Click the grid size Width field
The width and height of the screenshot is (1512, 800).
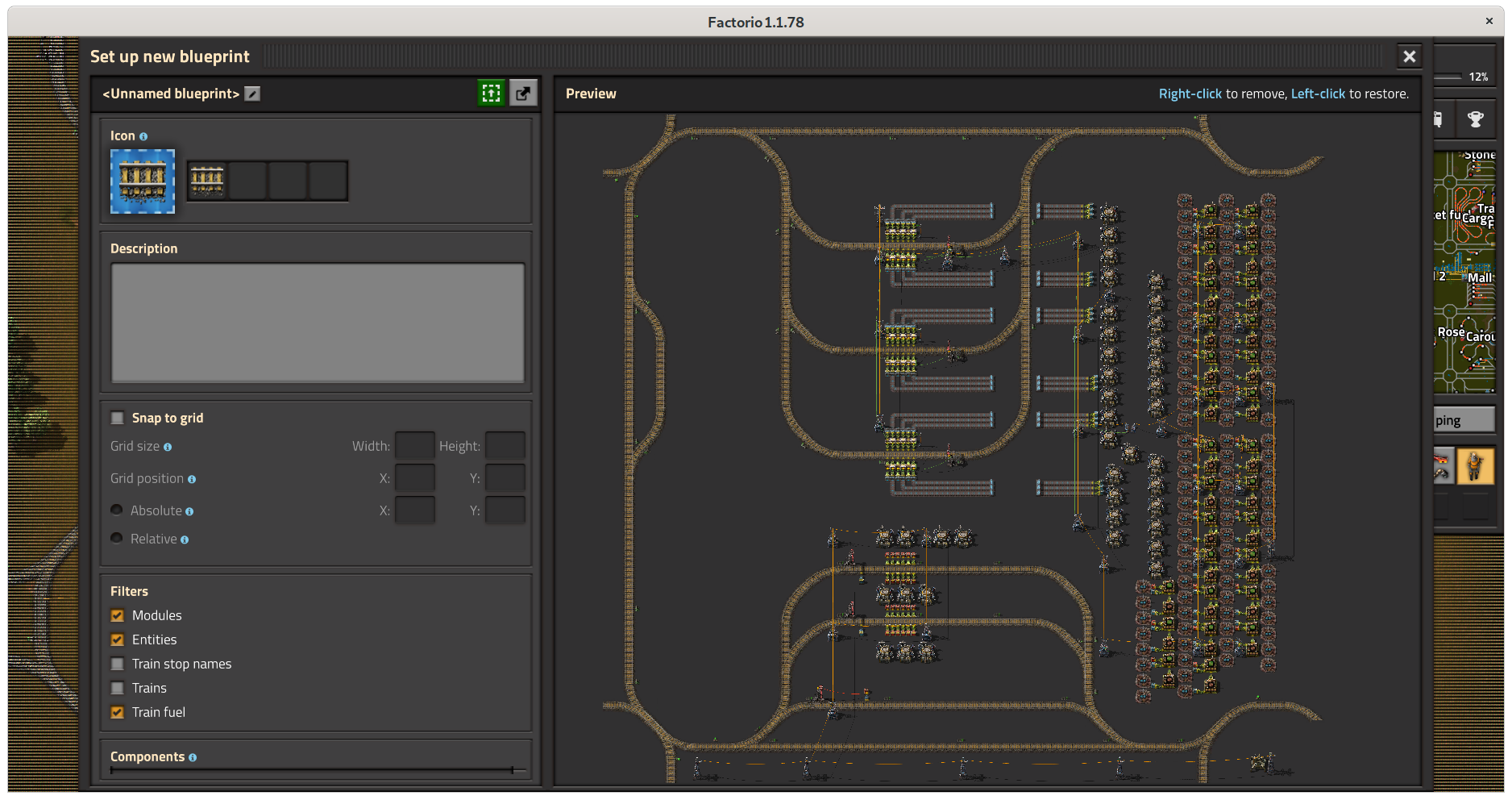(414, 446)
